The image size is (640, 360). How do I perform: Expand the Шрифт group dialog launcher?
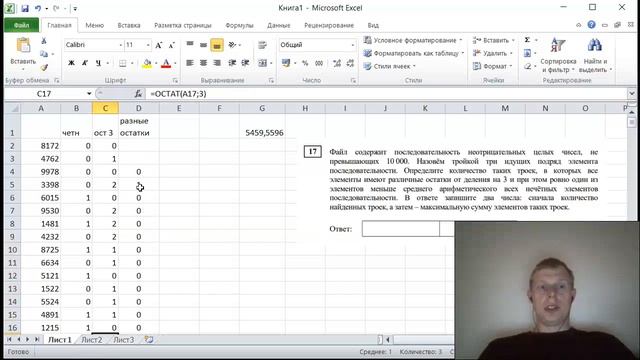175,80
